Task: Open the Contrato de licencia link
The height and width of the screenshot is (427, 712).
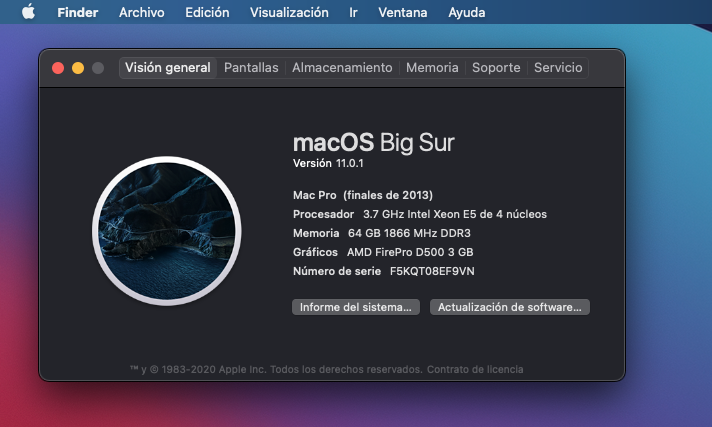Action: [x=475, y=369]
